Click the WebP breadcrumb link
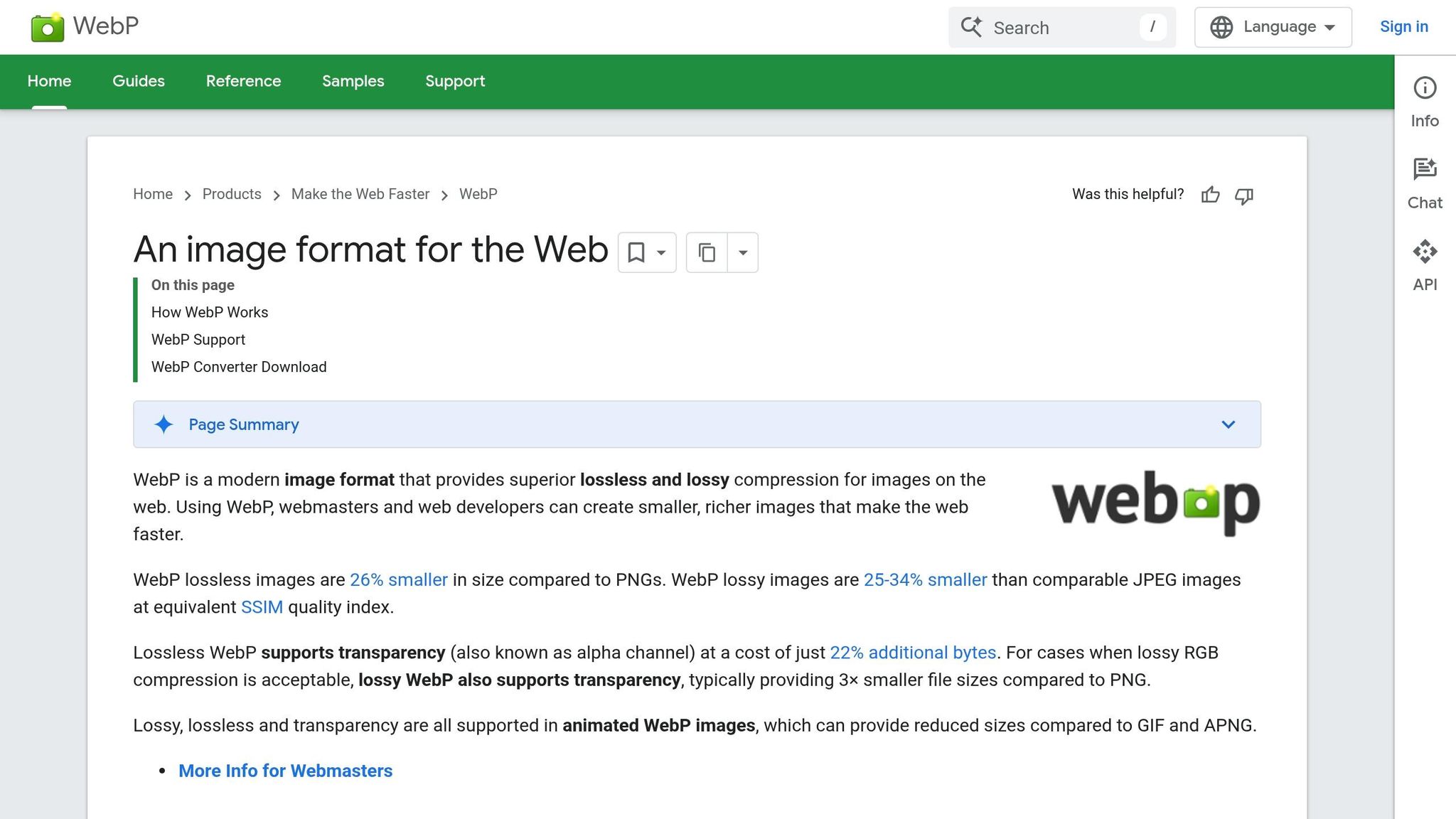Viewport: 1456px width, 819px height. pyautogui.click(x=478, y=194)
